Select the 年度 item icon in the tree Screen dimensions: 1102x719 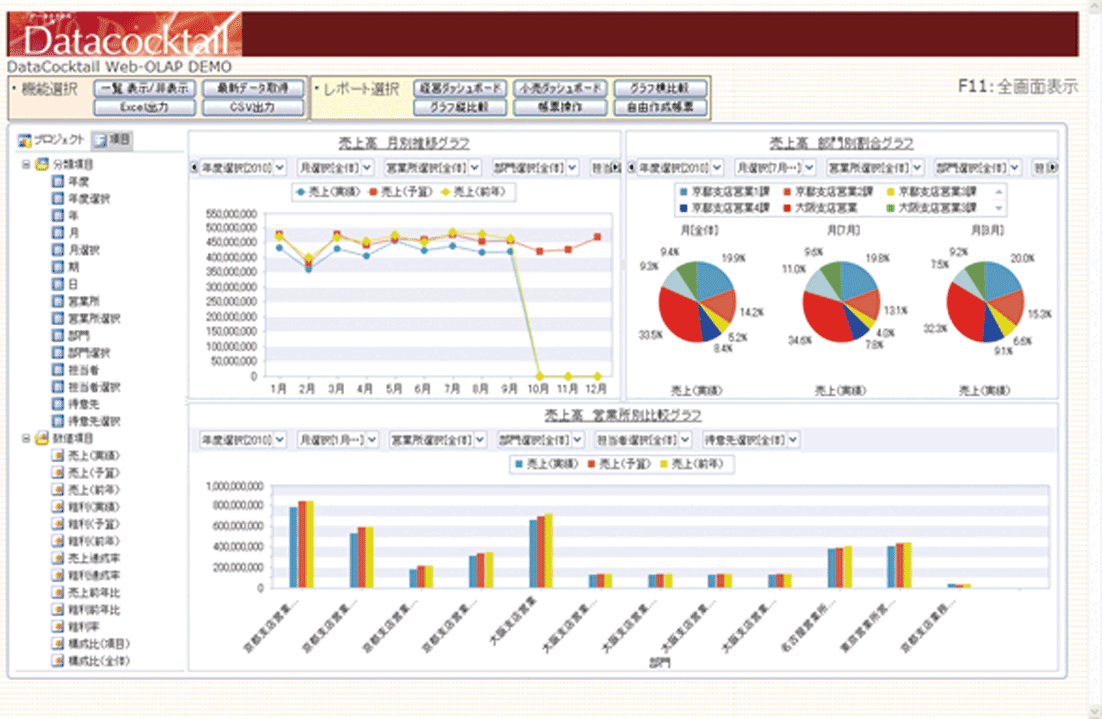tap(58, 181)
